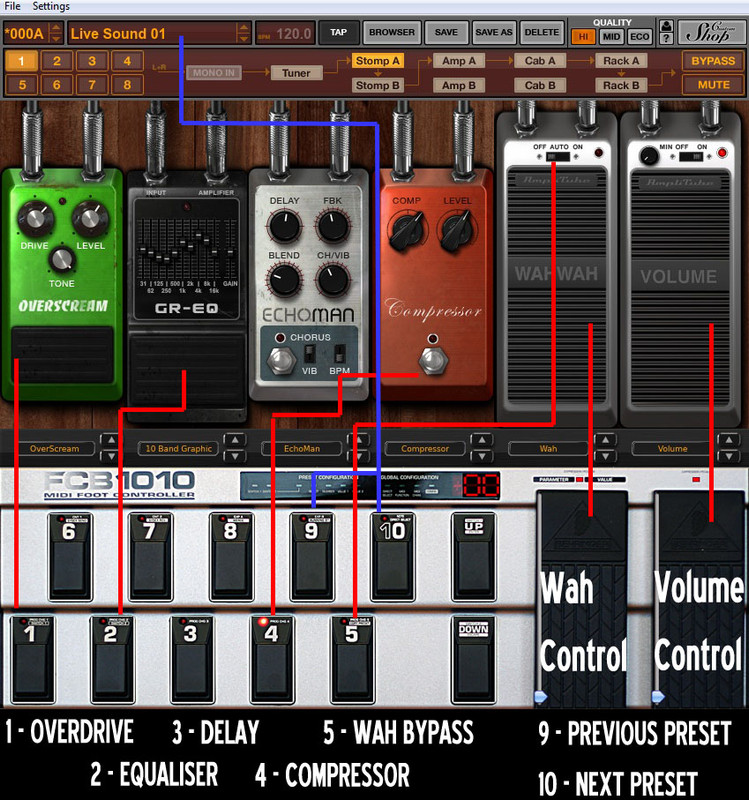
Task: Click the EchoMan CH/VIB knob
Action: coord(333,280)
